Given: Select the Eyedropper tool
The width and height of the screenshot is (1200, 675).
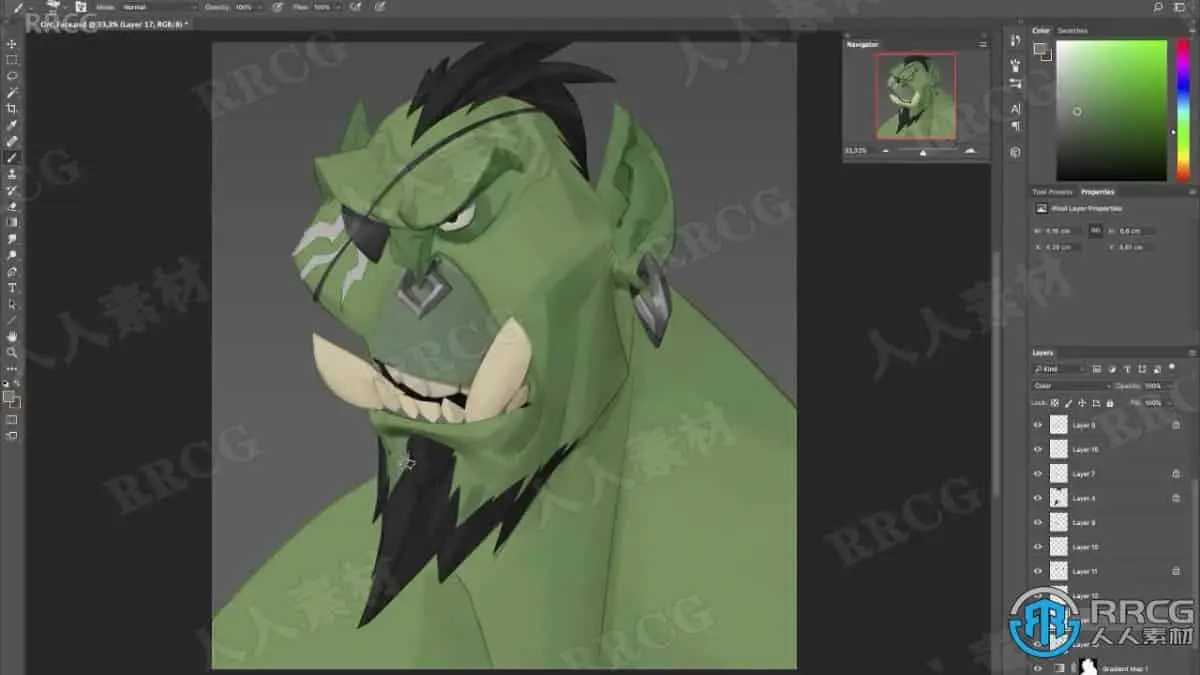Looking at the screenshot, I should pos(12,125).
